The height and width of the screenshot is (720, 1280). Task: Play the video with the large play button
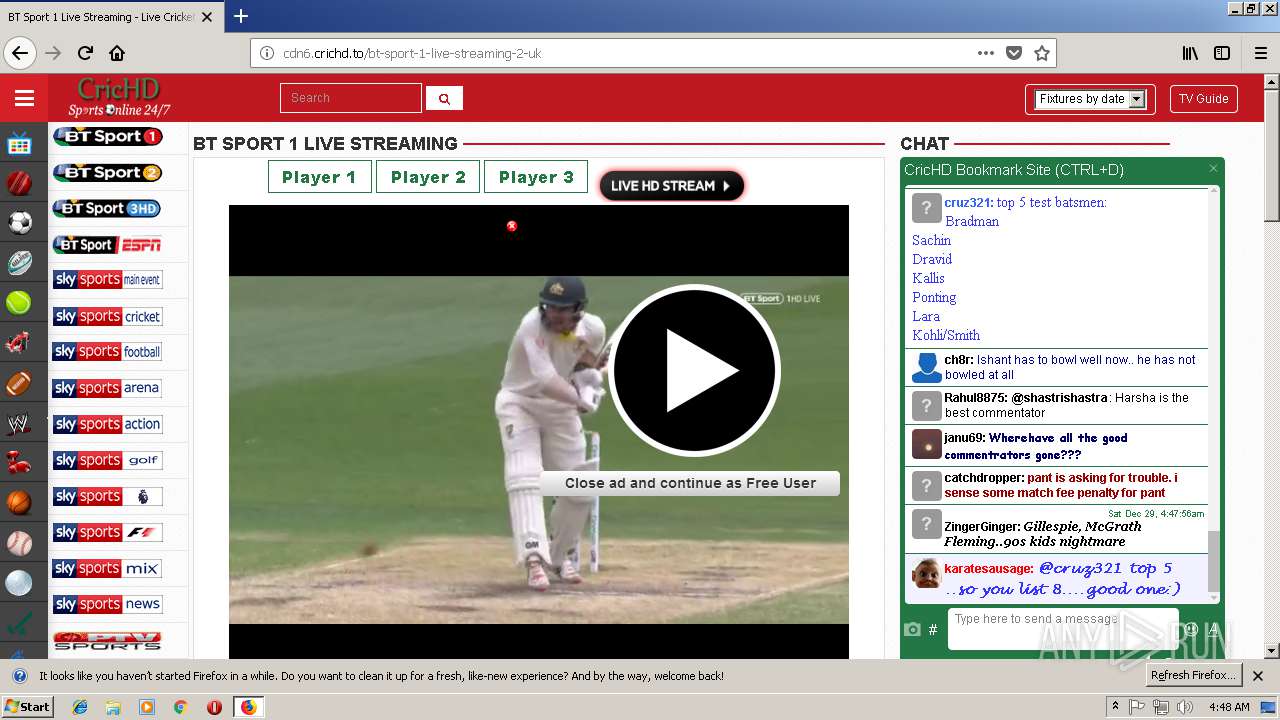point(694,371)
